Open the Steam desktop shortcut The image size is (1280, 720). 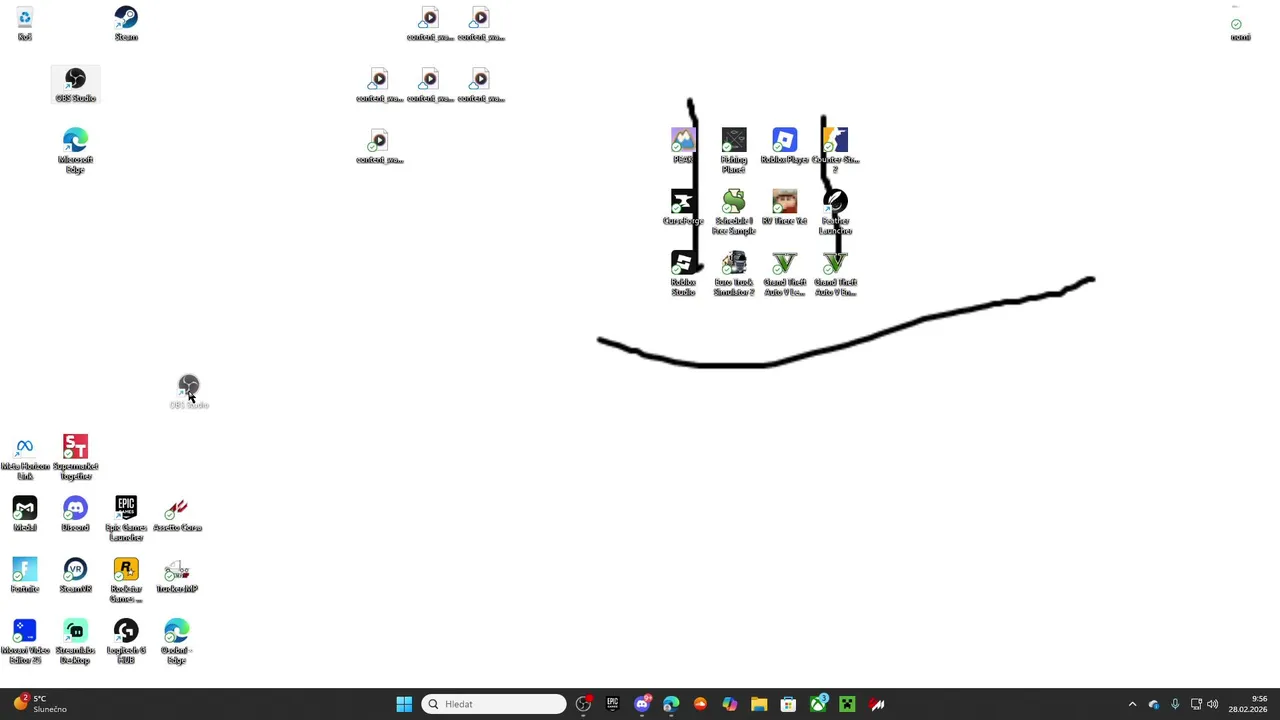(x=126, y=25)
